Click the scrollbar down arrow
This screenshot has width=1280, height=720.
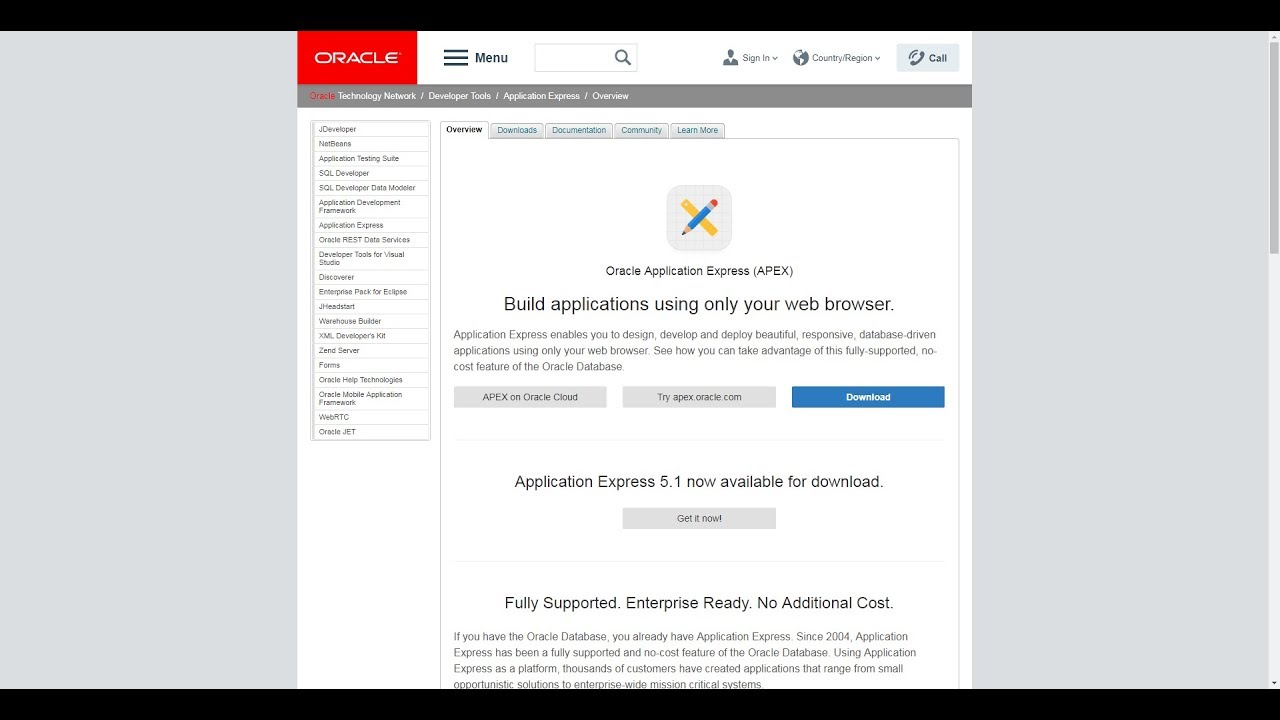1273,683
